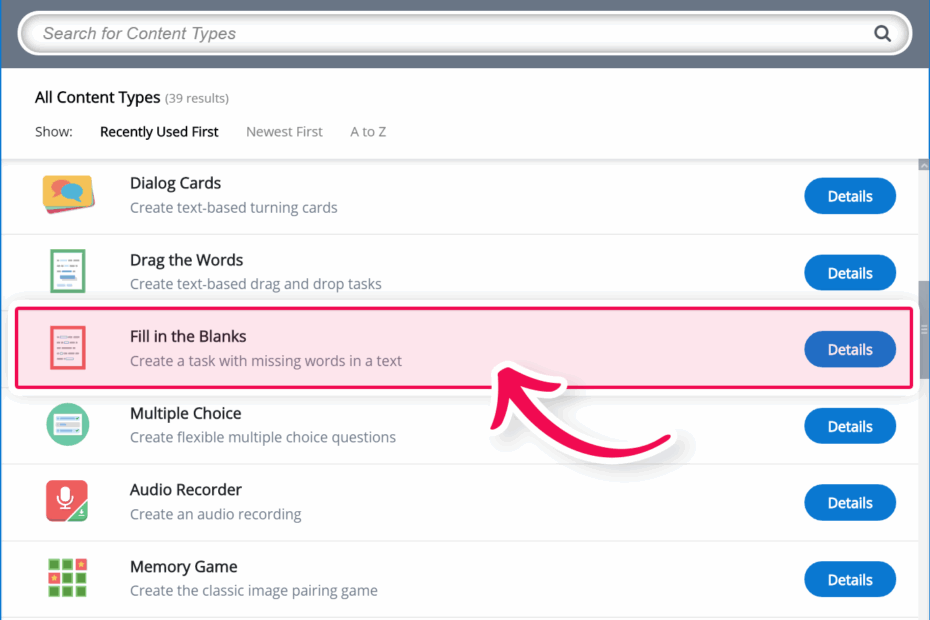Click the scroll up arrow of list
This screenshot has width=930, height=620.
(x=923, y=166)
